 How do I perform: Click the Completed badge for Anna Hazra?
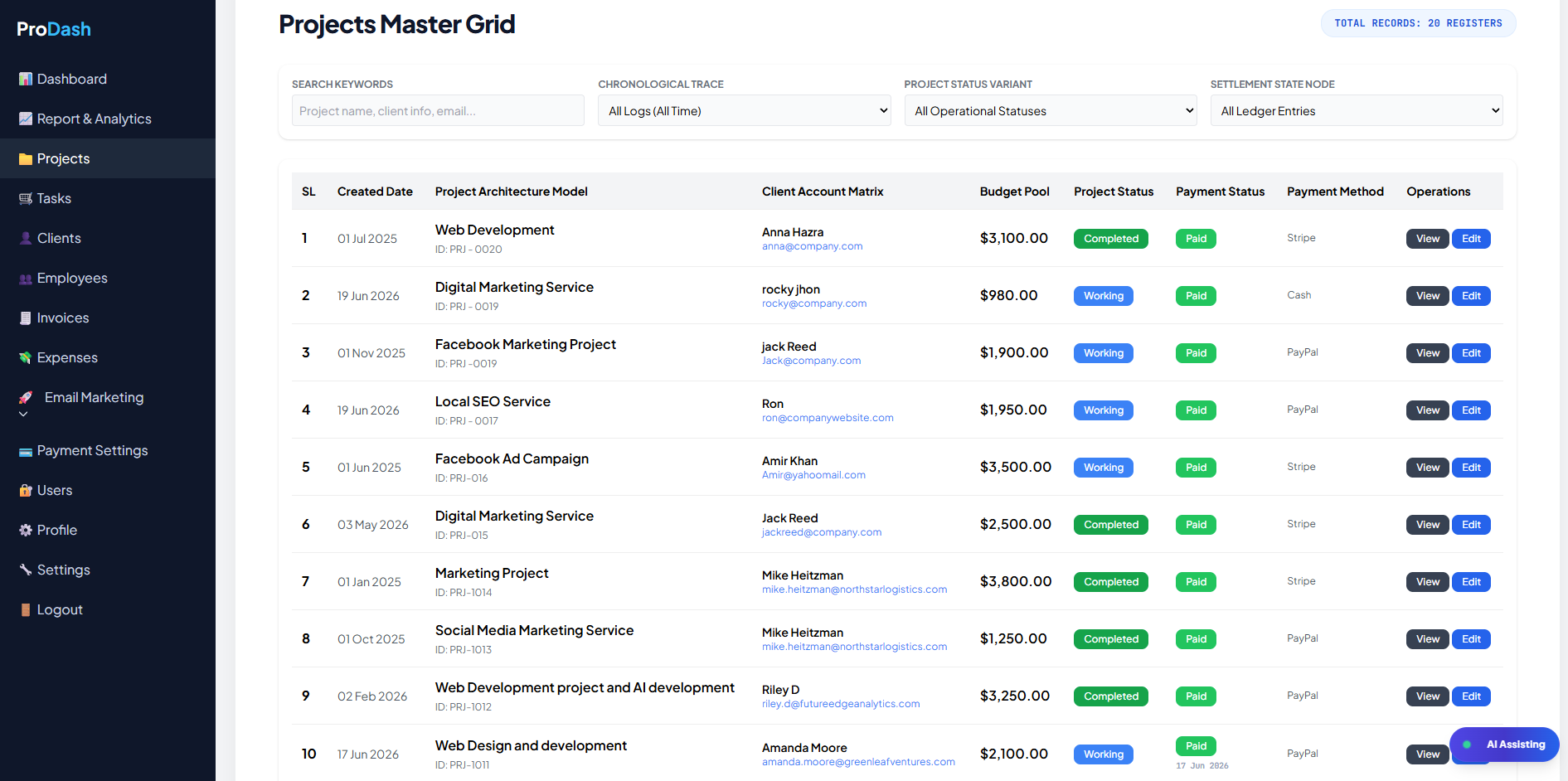pos(1110,239)
